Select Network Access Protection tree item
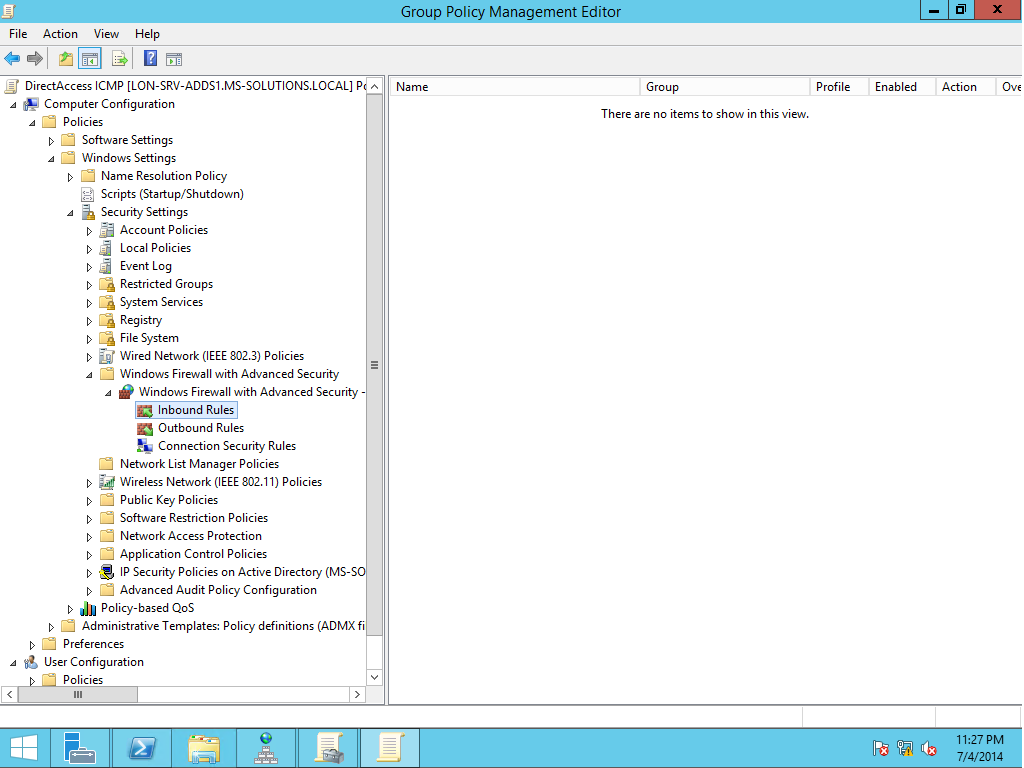This screenshot has width=1024, height=768. pos(191,536)
